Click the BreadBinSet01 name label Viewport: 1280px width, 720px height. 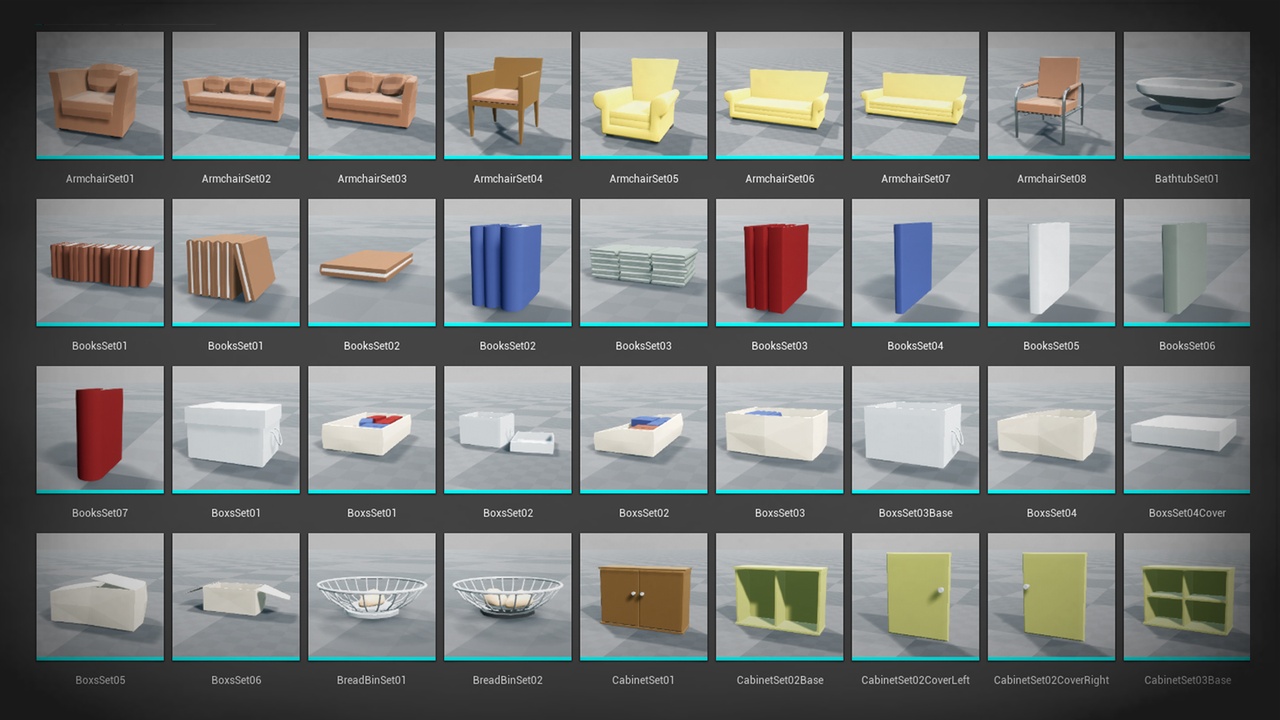click(372, 680)
